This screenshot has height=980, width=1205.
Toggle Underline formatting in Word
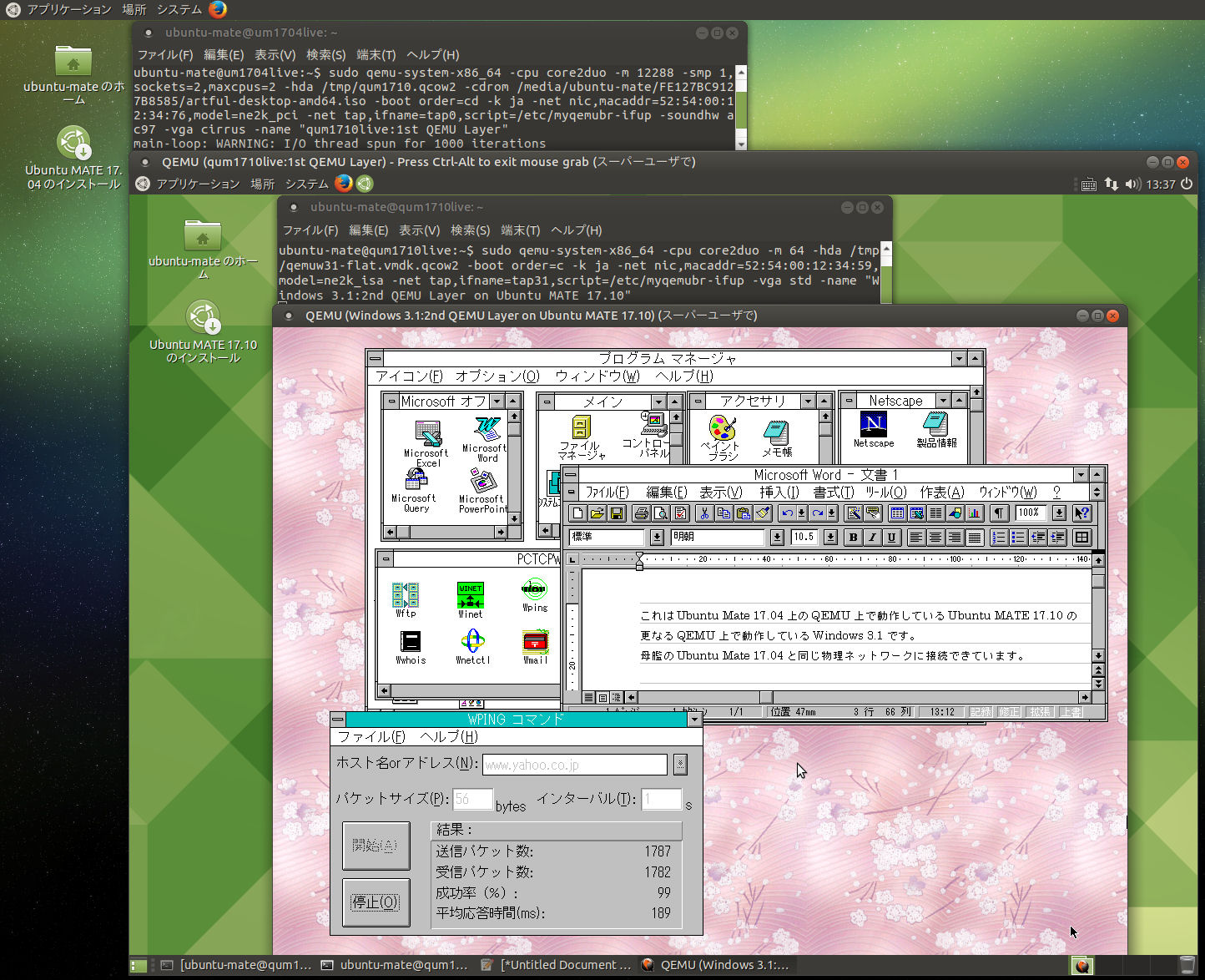pos(891,537)
